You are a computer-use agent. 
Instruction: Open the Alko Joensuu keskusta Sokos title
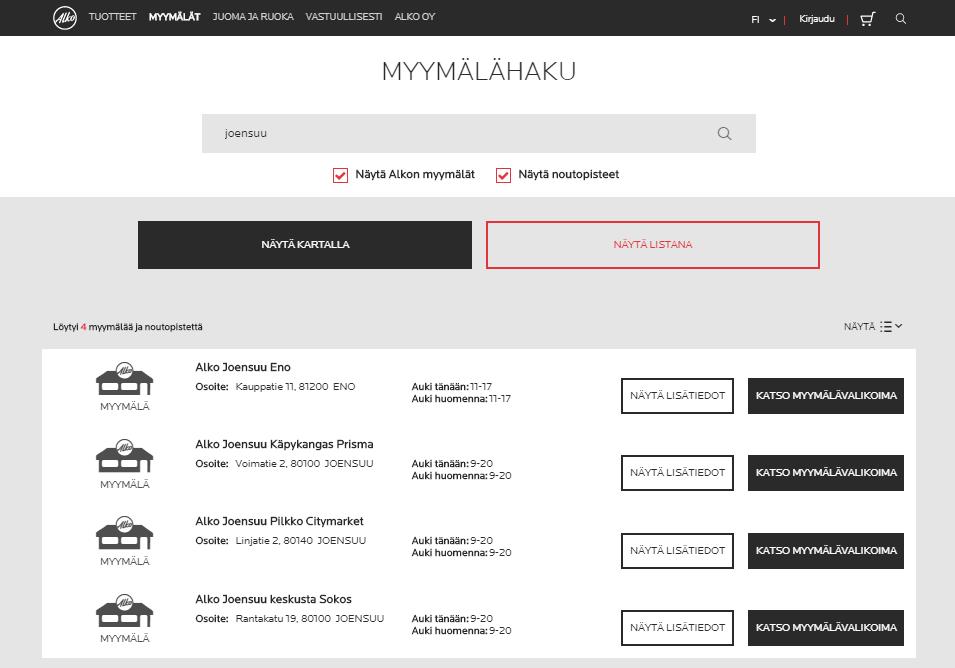coord(273,599)
